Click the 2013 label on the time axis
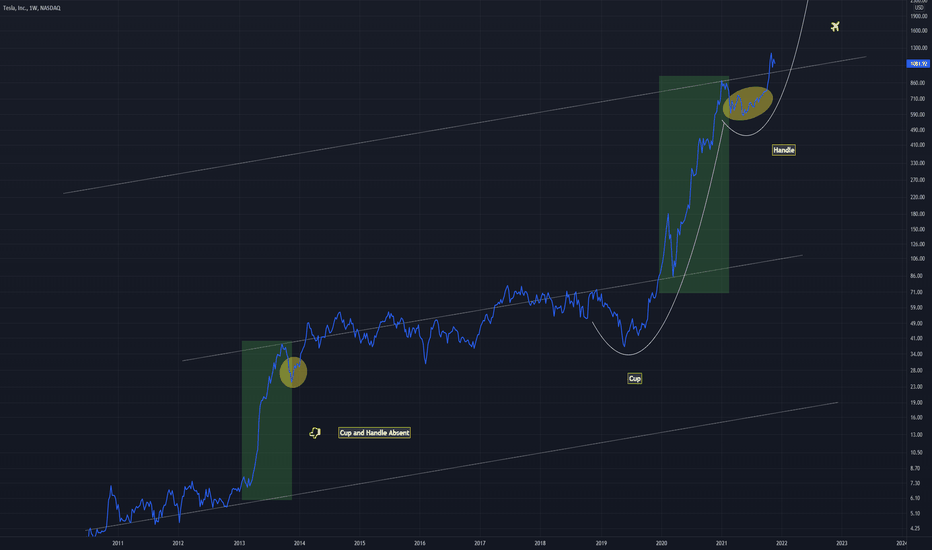 click(x=239, y=543)
